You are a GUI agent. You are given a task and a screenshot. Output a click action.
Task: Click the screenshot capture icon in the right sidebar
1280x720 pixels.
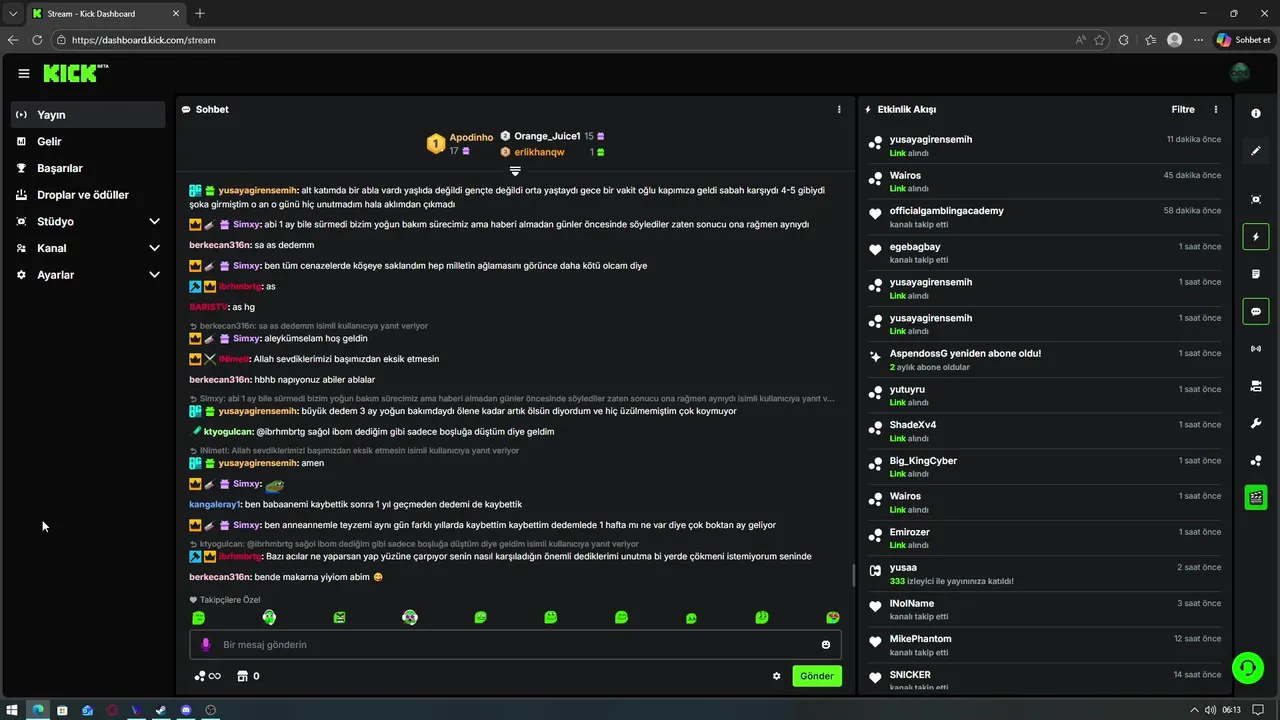[1256, 199]
